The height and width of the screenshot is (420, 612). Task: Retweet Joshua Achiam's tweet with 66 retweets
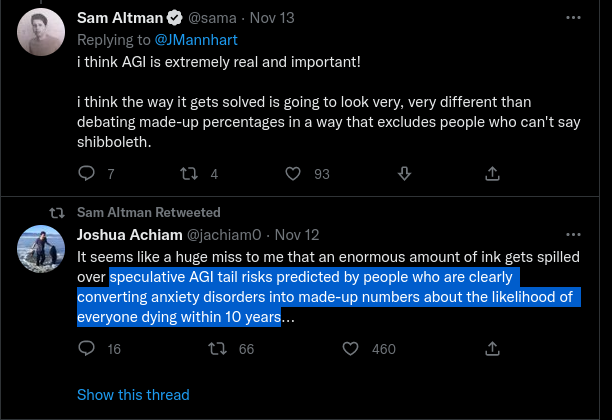[215, 349]
